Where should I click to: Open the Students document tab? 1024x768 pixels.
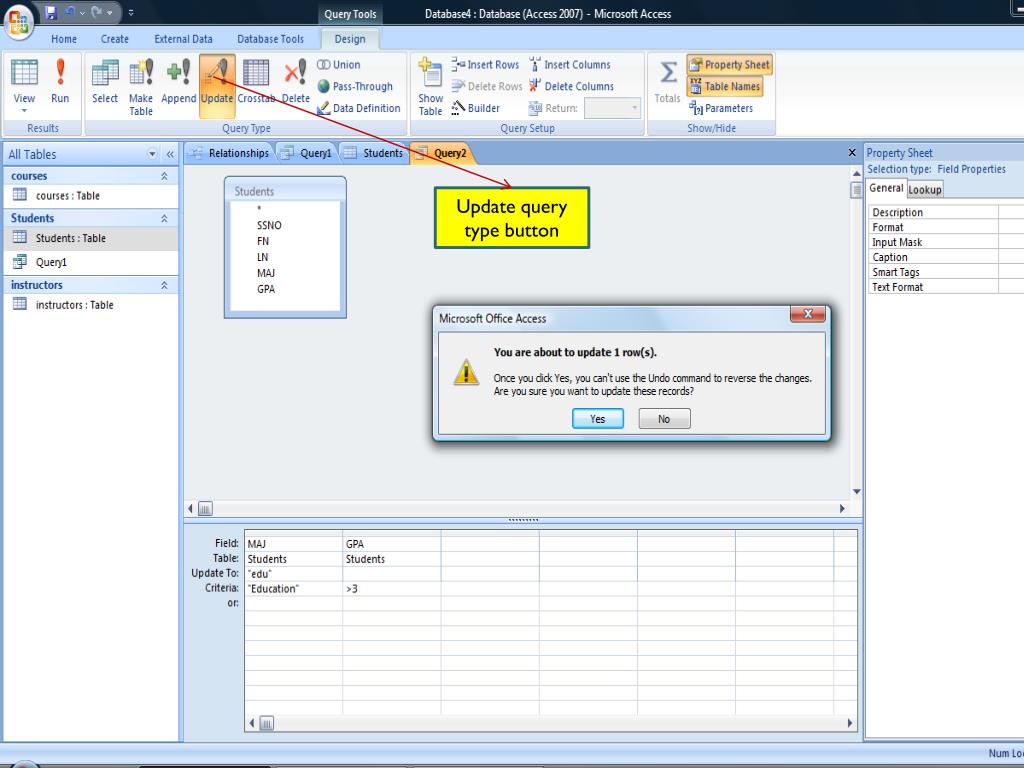[x=374, y=153]
